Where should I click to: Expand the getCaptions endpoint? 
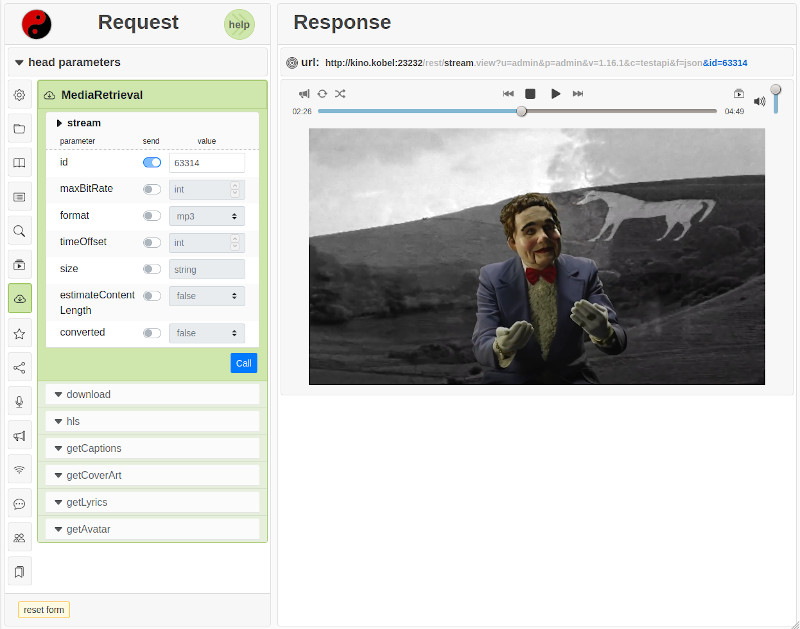point(152,448)
